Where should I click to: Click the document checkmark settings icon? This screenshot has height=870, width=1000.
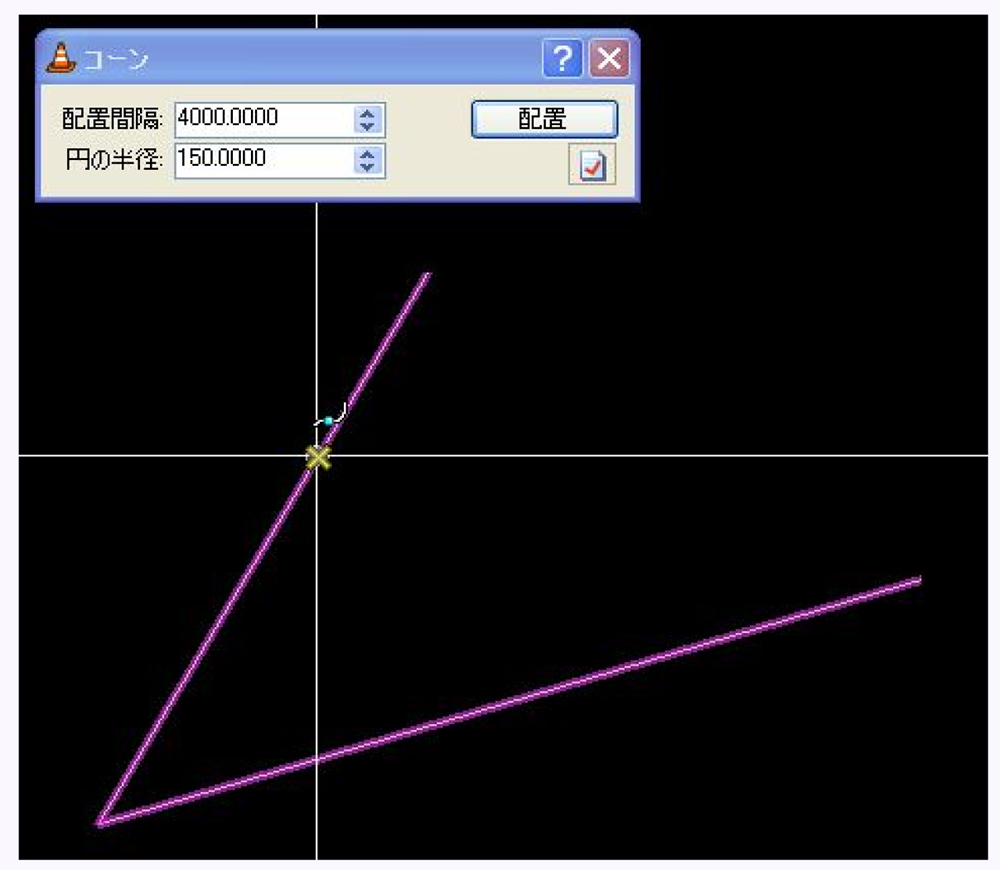click(x=592, y=166)
